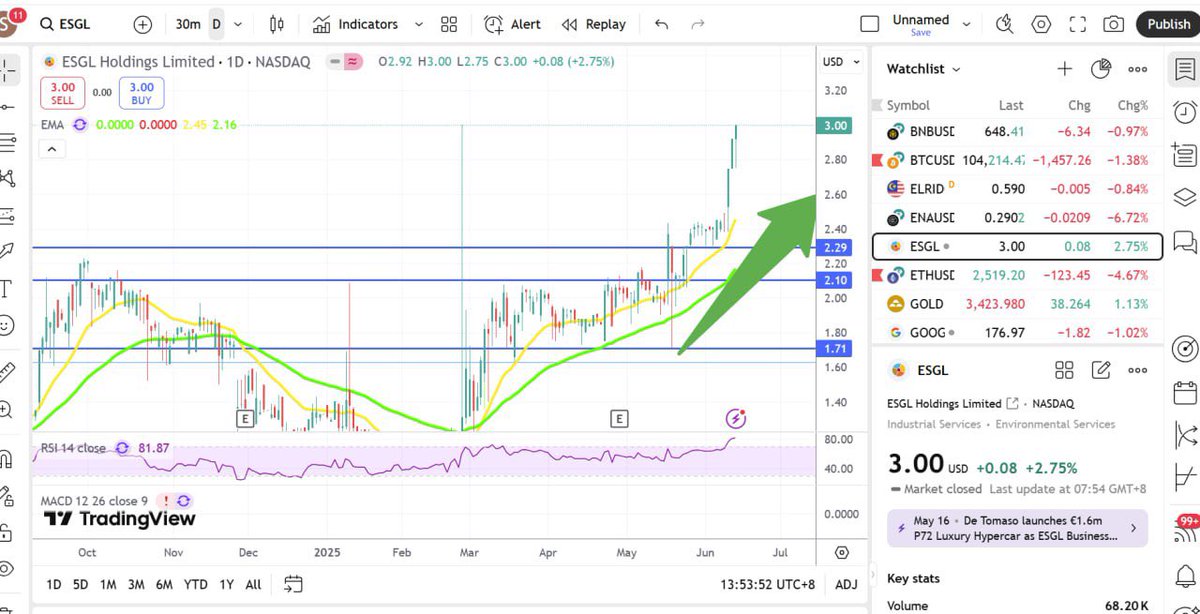Open chart settings hexagon icon
The height and width of the screenshot is (614, 1200).
1041,24
